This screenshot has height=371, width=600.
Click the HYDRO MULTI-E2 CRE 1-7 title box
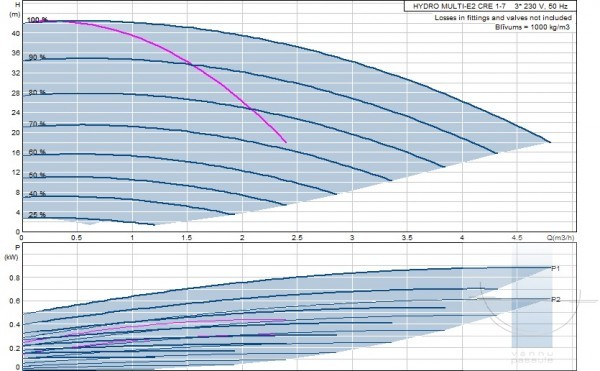tap(490, 6)
